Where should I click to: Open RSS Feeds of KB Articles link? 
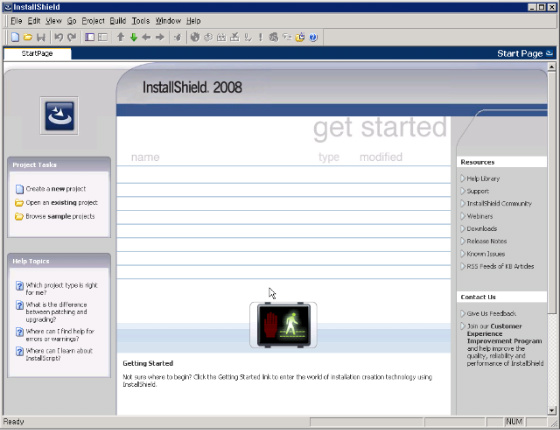(500, 266)
